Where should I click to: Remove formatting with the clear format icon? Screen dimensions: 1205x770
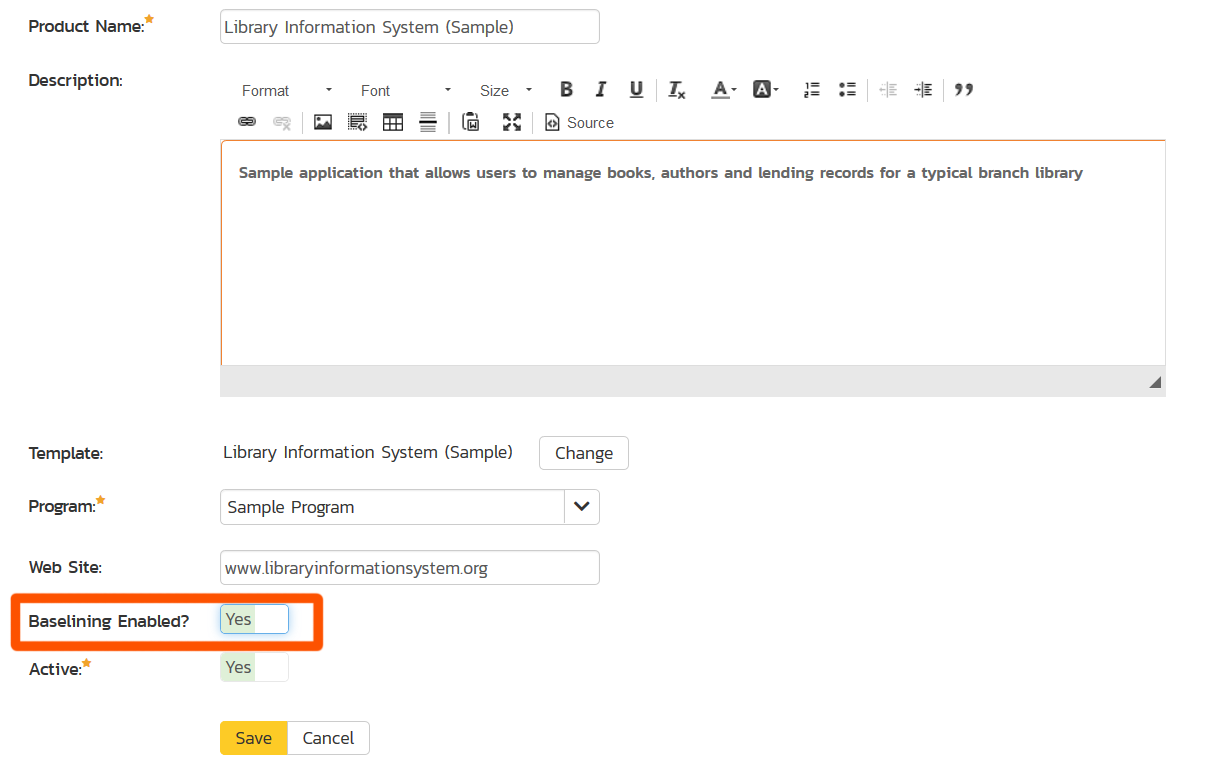pos(677,90)
